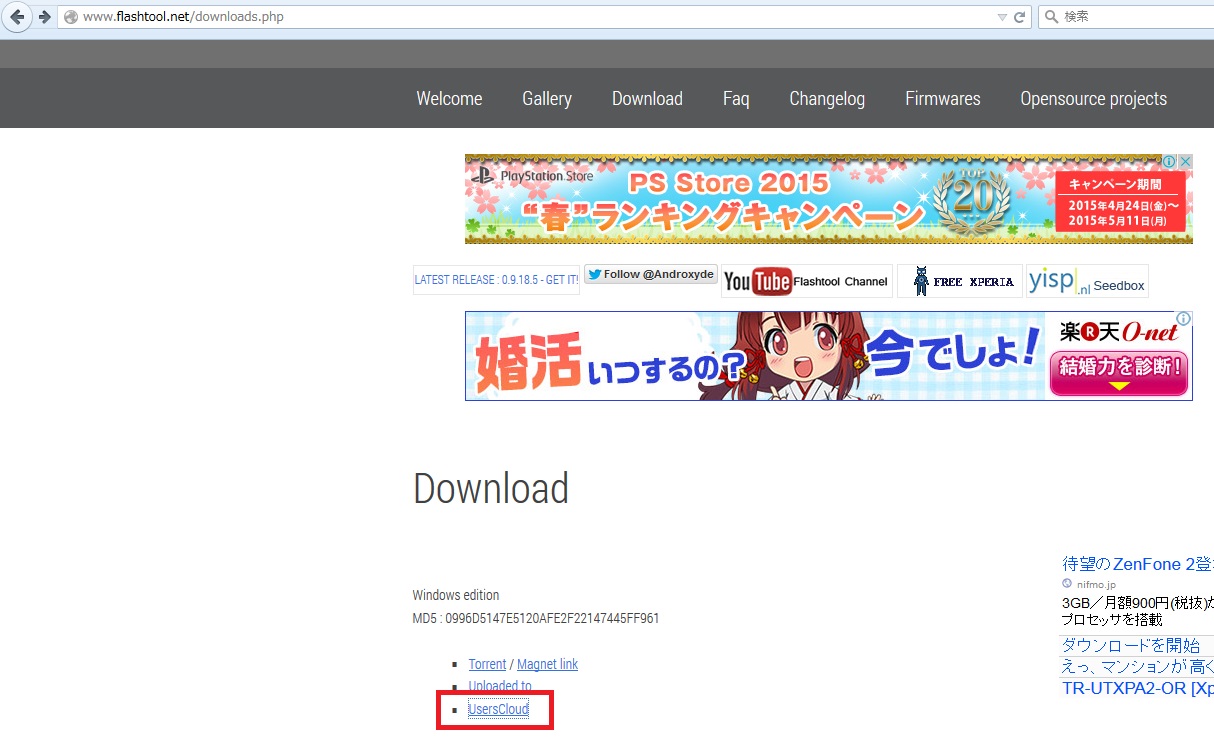Close the PS Store ad with X icon
The height and width of the screenshot is (752, 1214).
click(x=1185, y=161)
